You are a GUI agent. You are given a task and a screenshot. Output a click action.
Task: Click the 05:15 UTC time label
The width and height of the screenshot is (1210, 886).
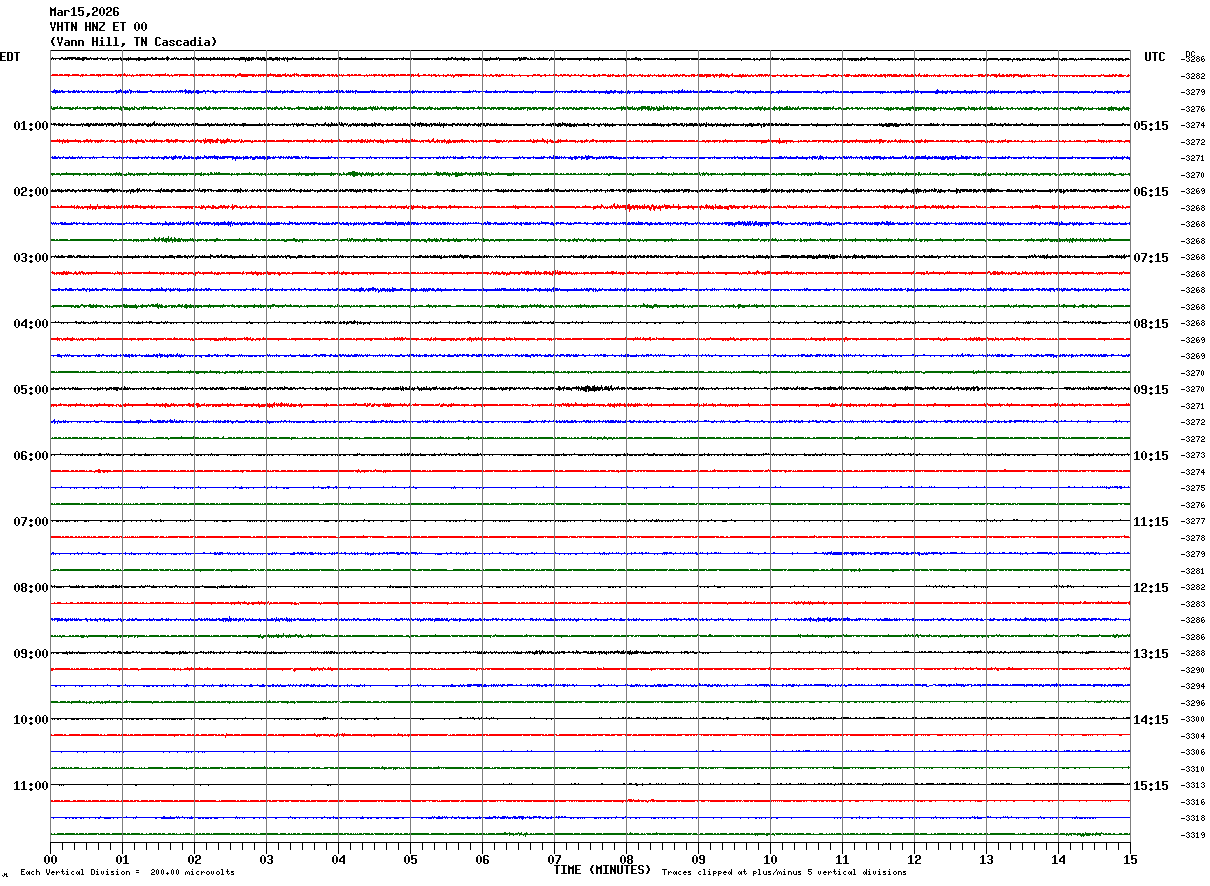coord(1150,126)
